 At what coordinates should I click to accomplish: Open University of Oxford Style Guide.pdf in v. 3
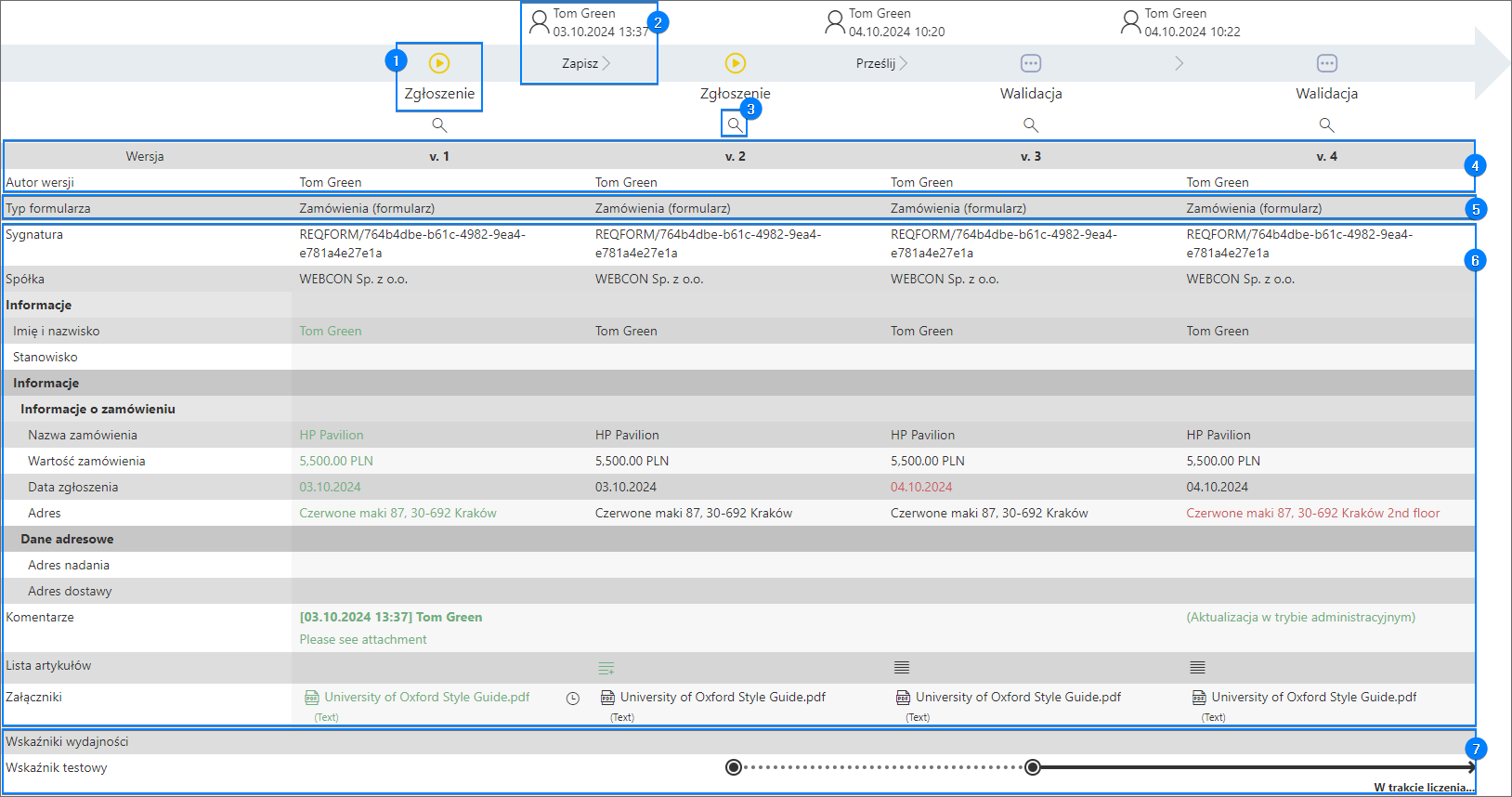[1018, 697]
